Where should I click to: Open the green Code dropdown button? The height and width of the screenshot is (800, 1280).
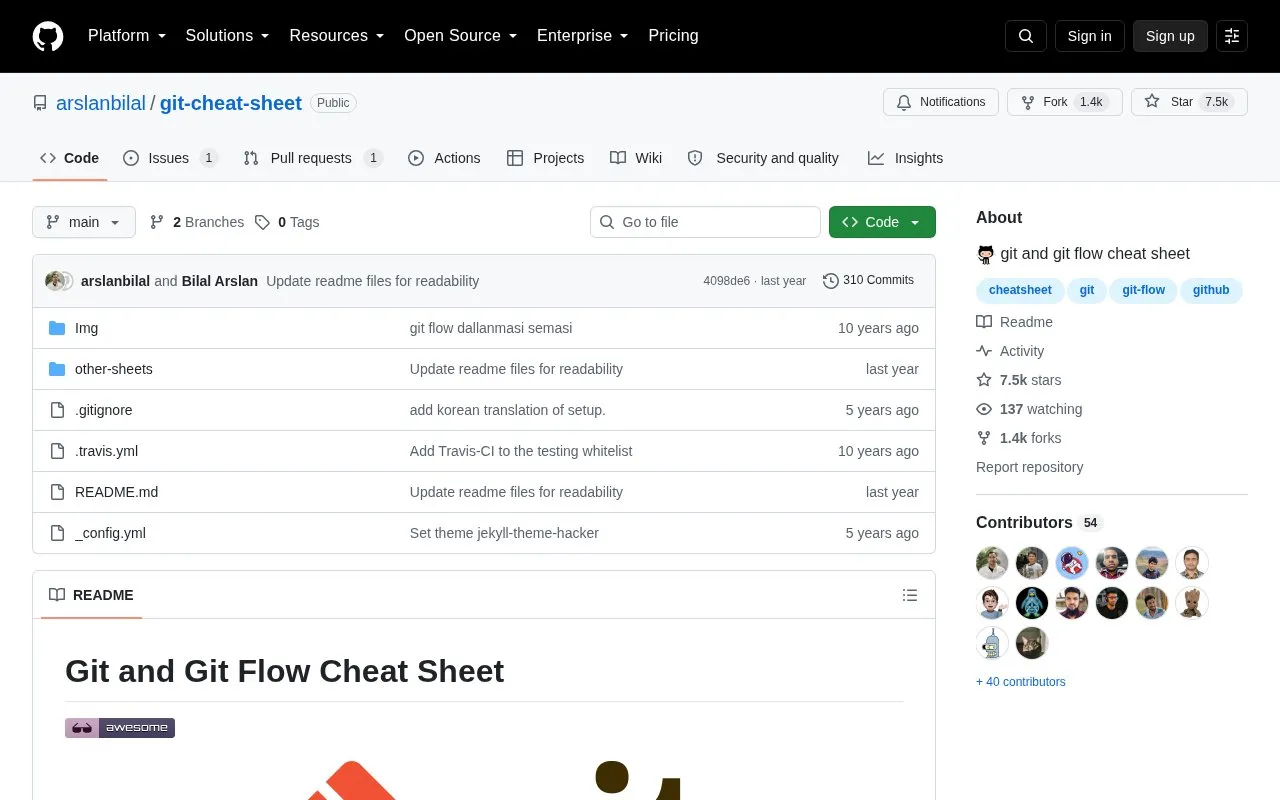pyautogui.click(x=882, y=222)
